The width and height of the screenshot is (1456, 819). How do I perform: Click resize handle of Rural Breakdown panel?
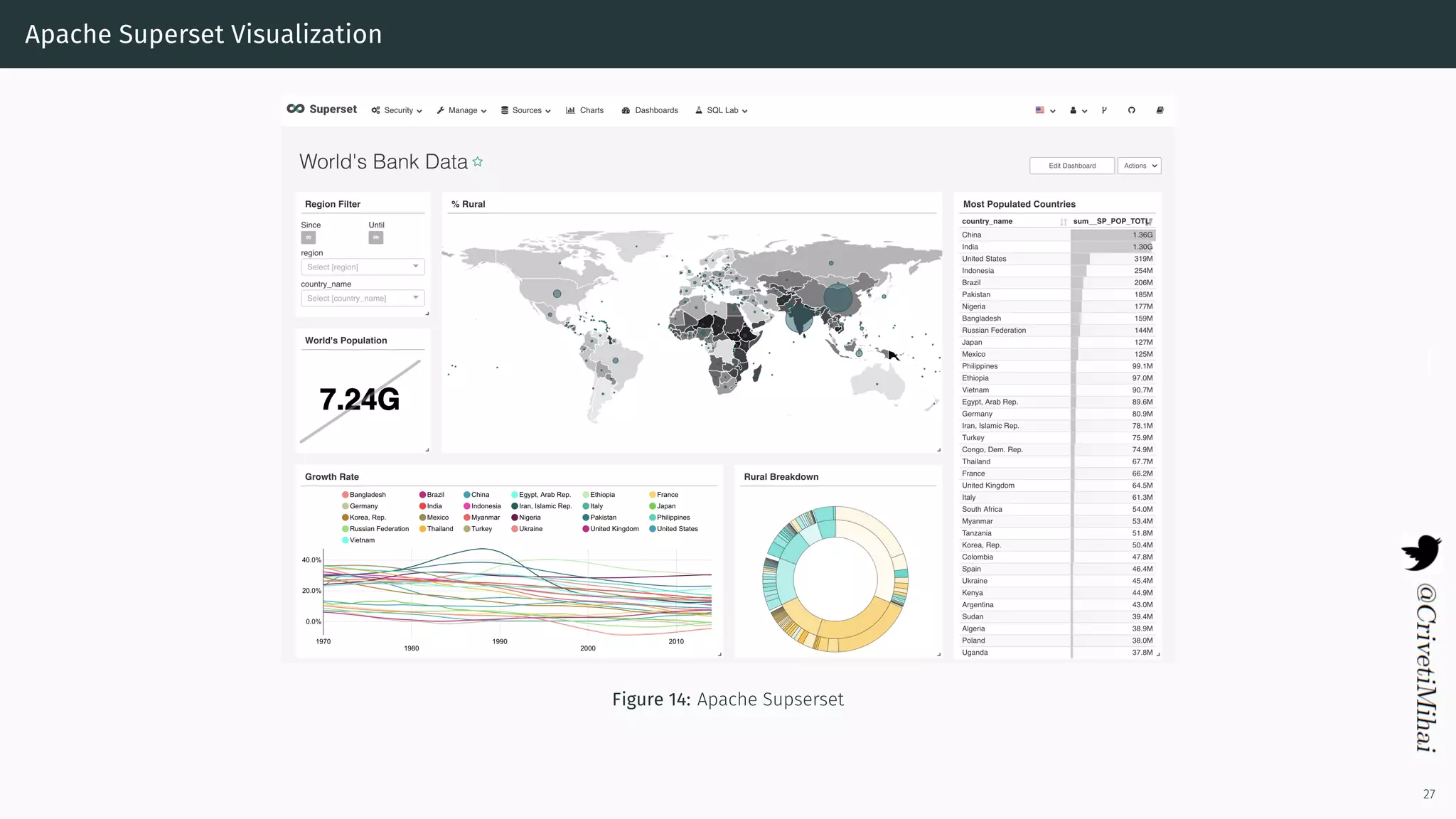(x=939, y=655)
